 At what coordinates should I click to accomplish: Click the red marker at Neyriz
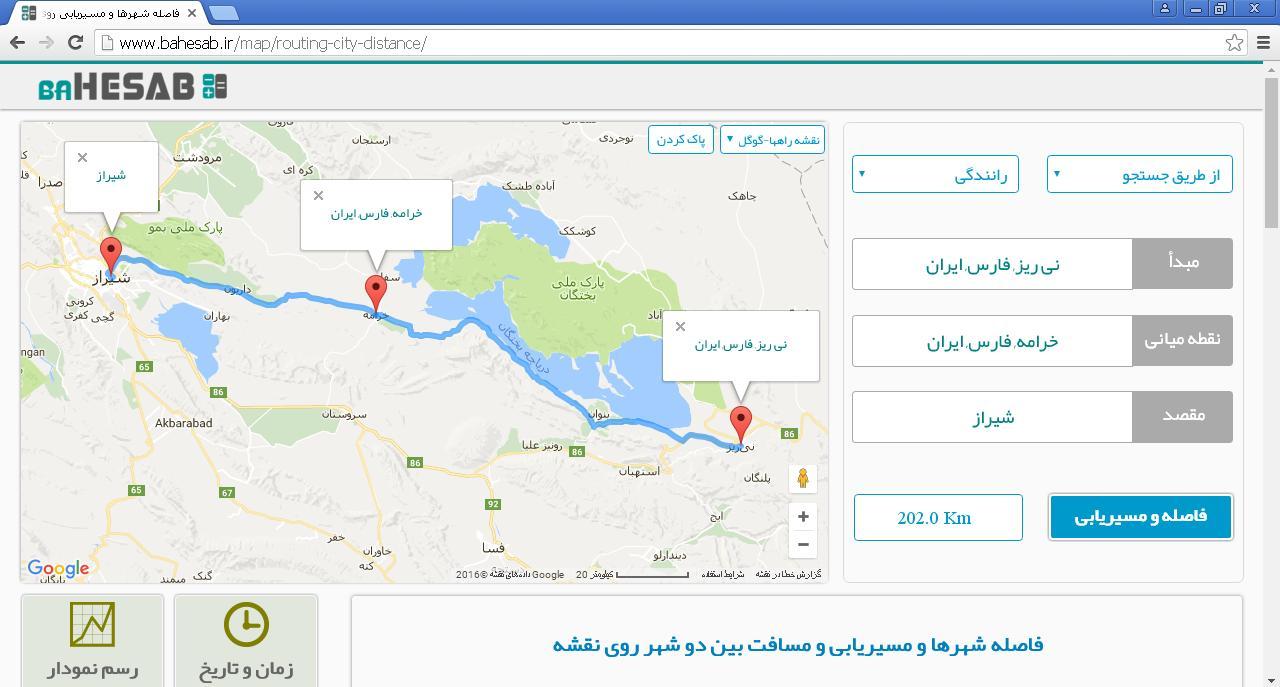point(740,422)
